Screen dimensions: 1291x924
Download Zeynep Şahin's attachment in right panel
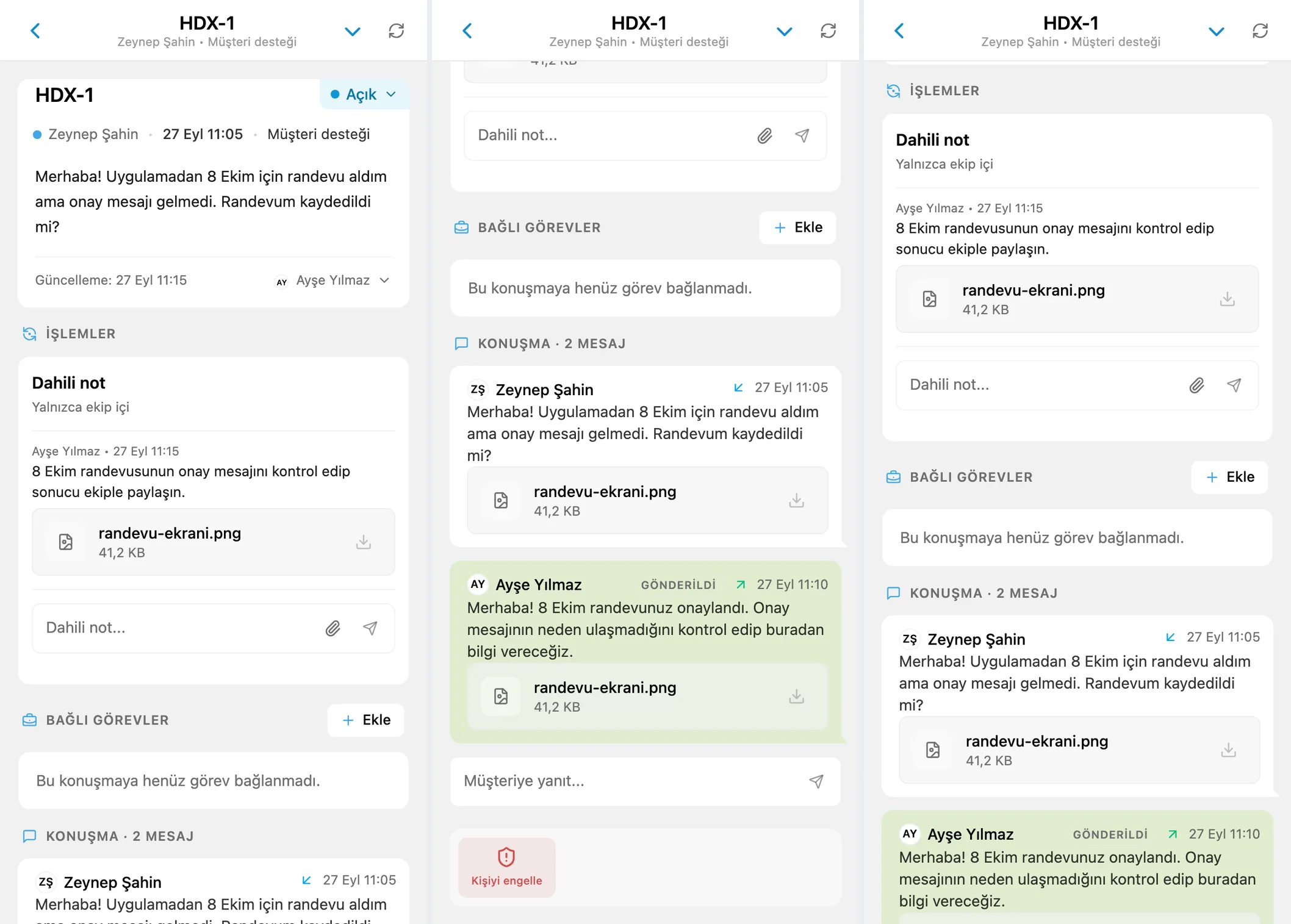click(1228, 750)
